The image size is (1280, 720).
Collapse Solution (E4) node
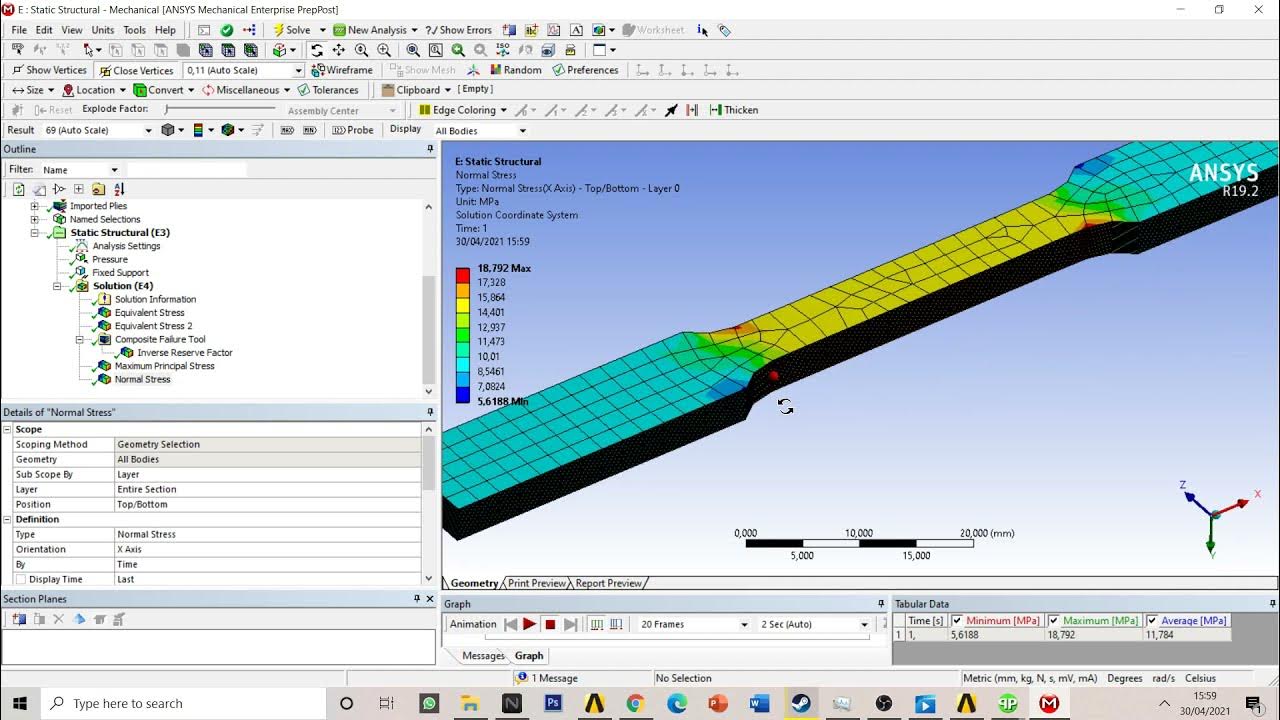click(x=57, y=286)
